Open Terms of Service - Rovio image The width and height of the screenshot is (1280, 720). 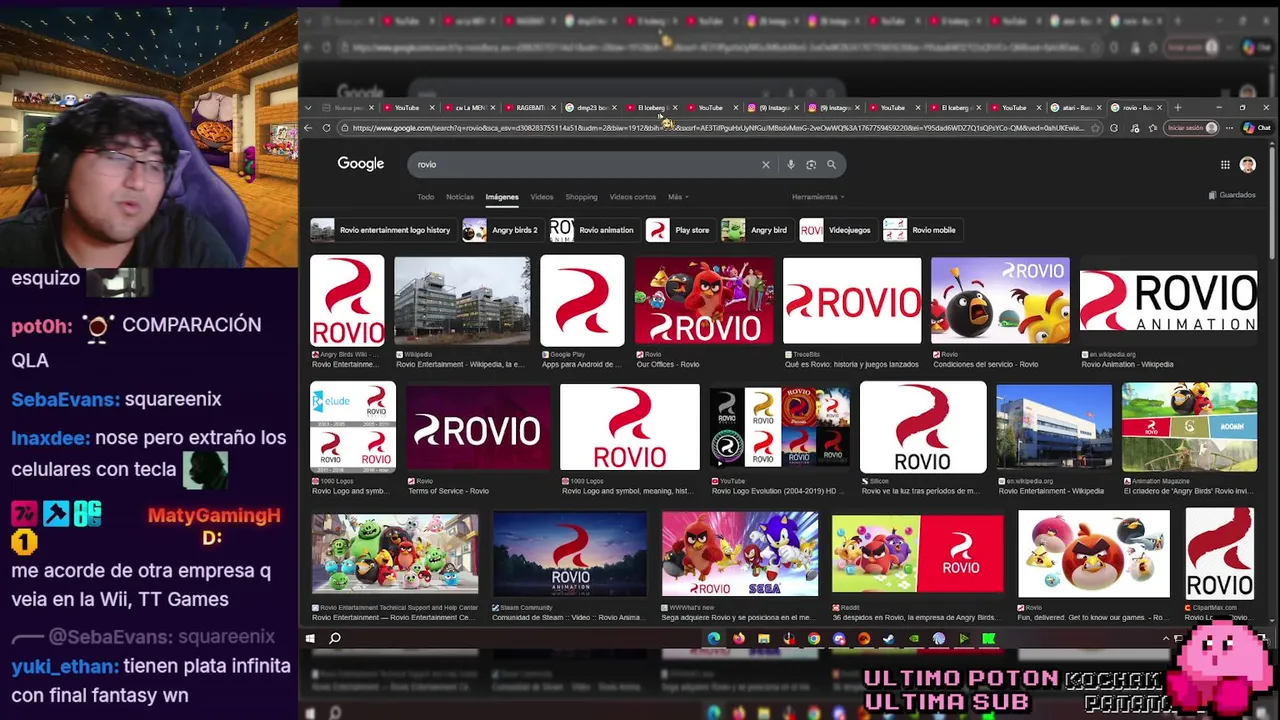coord(478,427)
